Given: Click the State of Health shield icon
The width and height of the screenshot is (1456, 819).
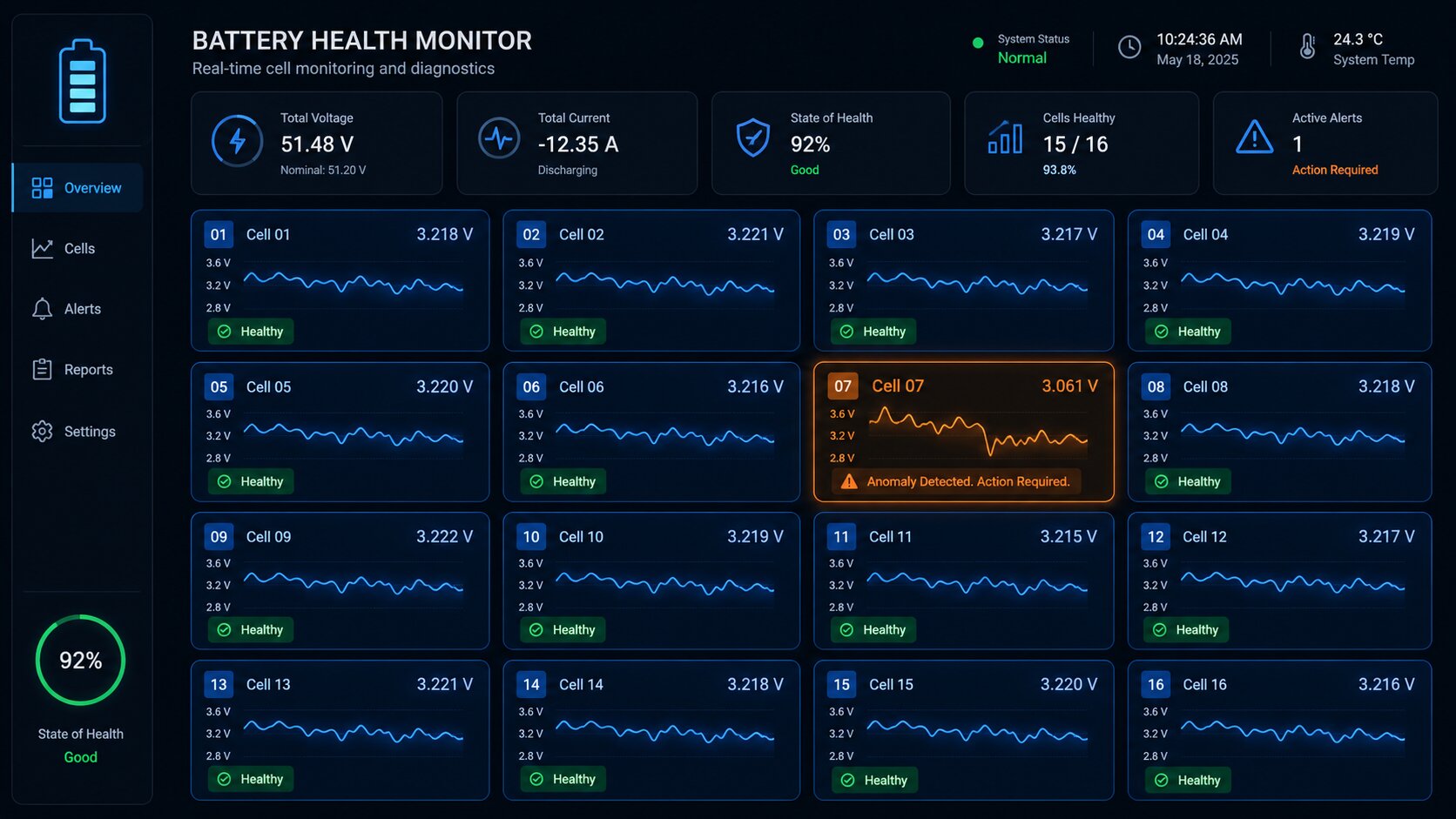Looking at the screenshot, I should coord(753,138).
